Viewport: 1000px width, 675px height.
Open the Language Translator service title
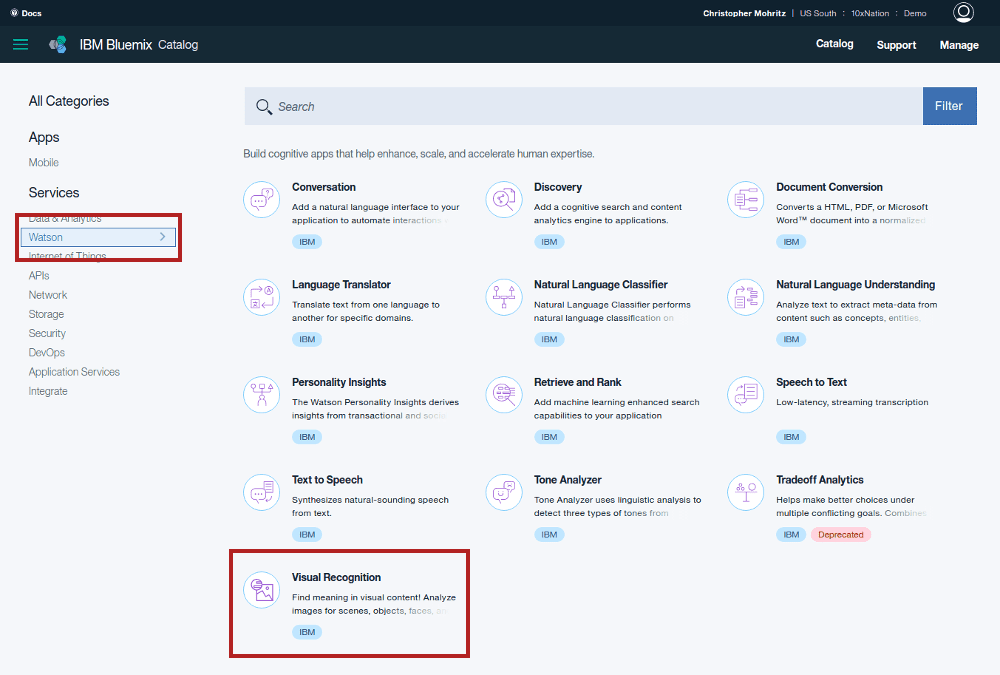[x=341, y=285]
